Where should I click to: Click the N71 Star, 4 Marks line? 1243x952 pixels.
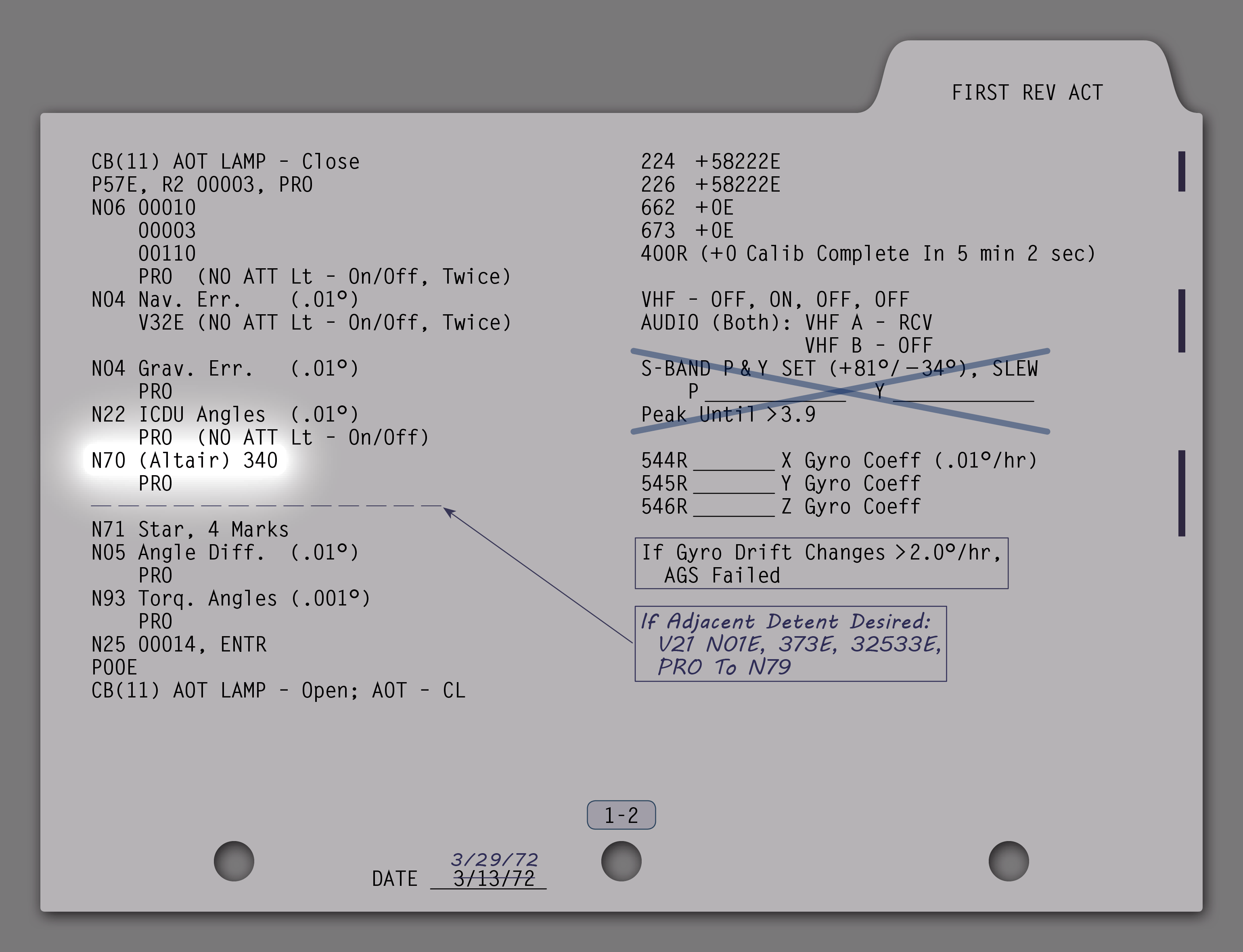click(190, 529)
